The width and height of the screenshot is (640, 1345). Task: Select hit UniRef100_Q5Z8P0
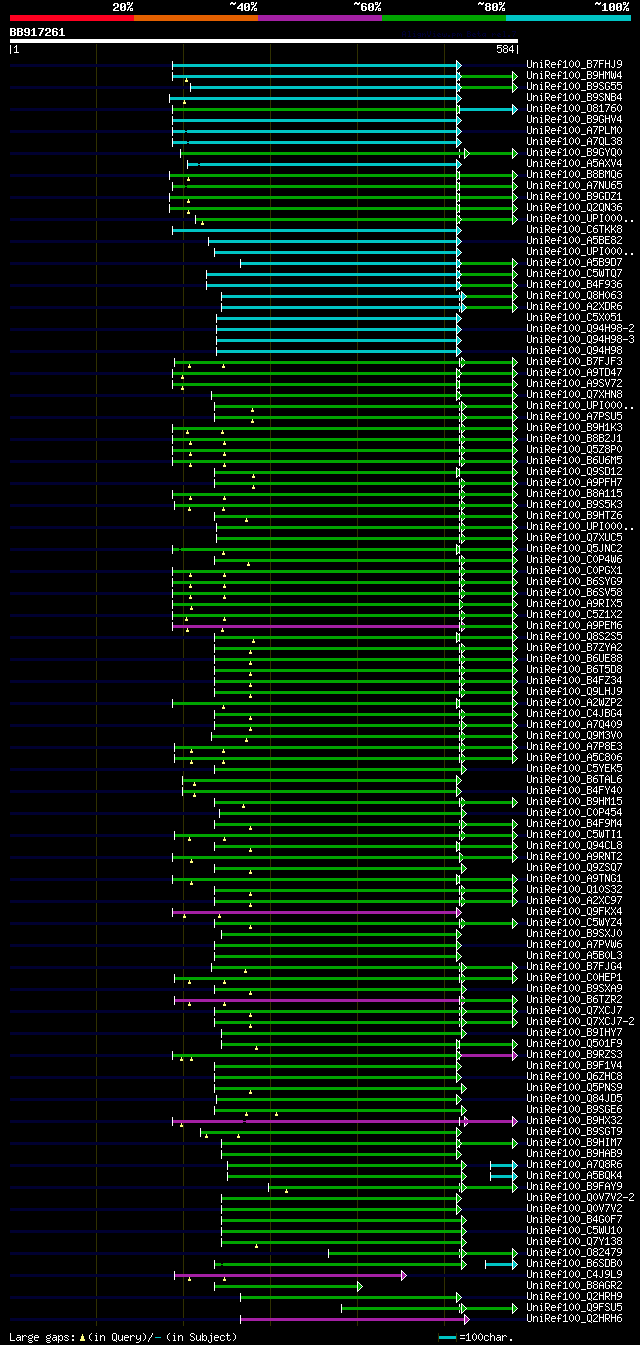click(x=574, y=449)
